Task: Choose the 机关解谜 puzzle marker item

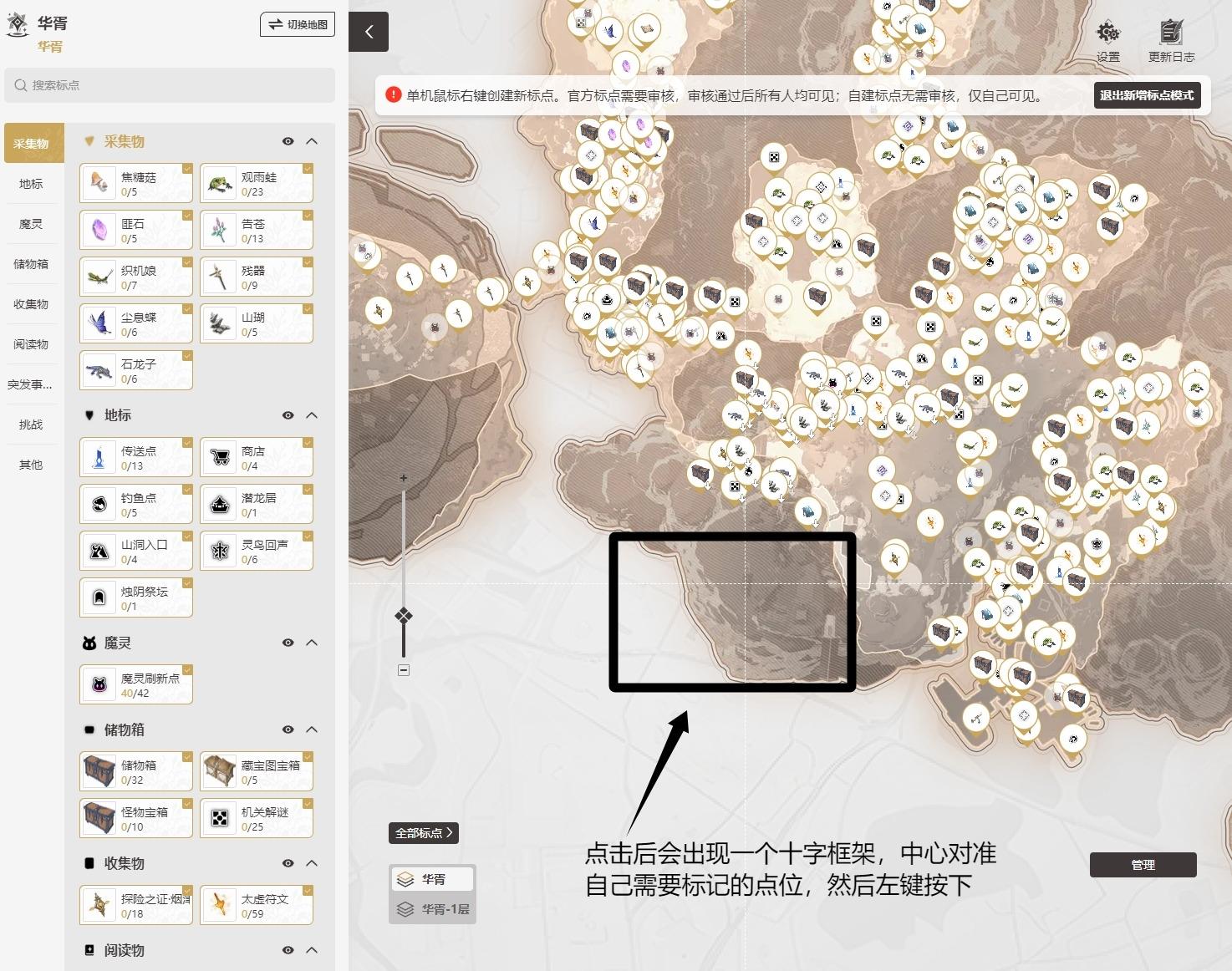Action: 257,818
